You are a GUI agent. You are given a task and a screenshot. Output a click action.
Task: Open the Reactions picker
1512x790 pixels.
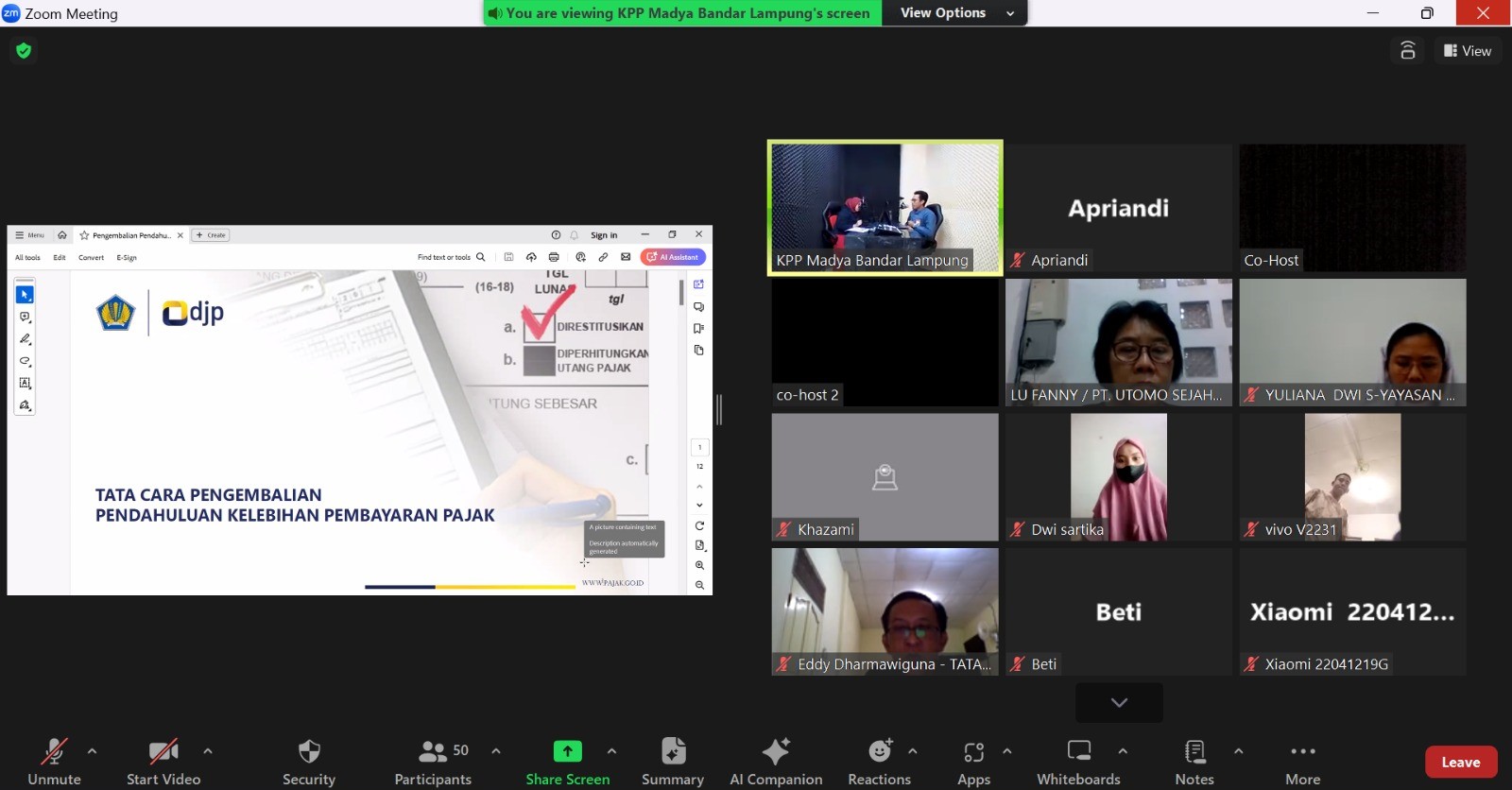[879, 761]
